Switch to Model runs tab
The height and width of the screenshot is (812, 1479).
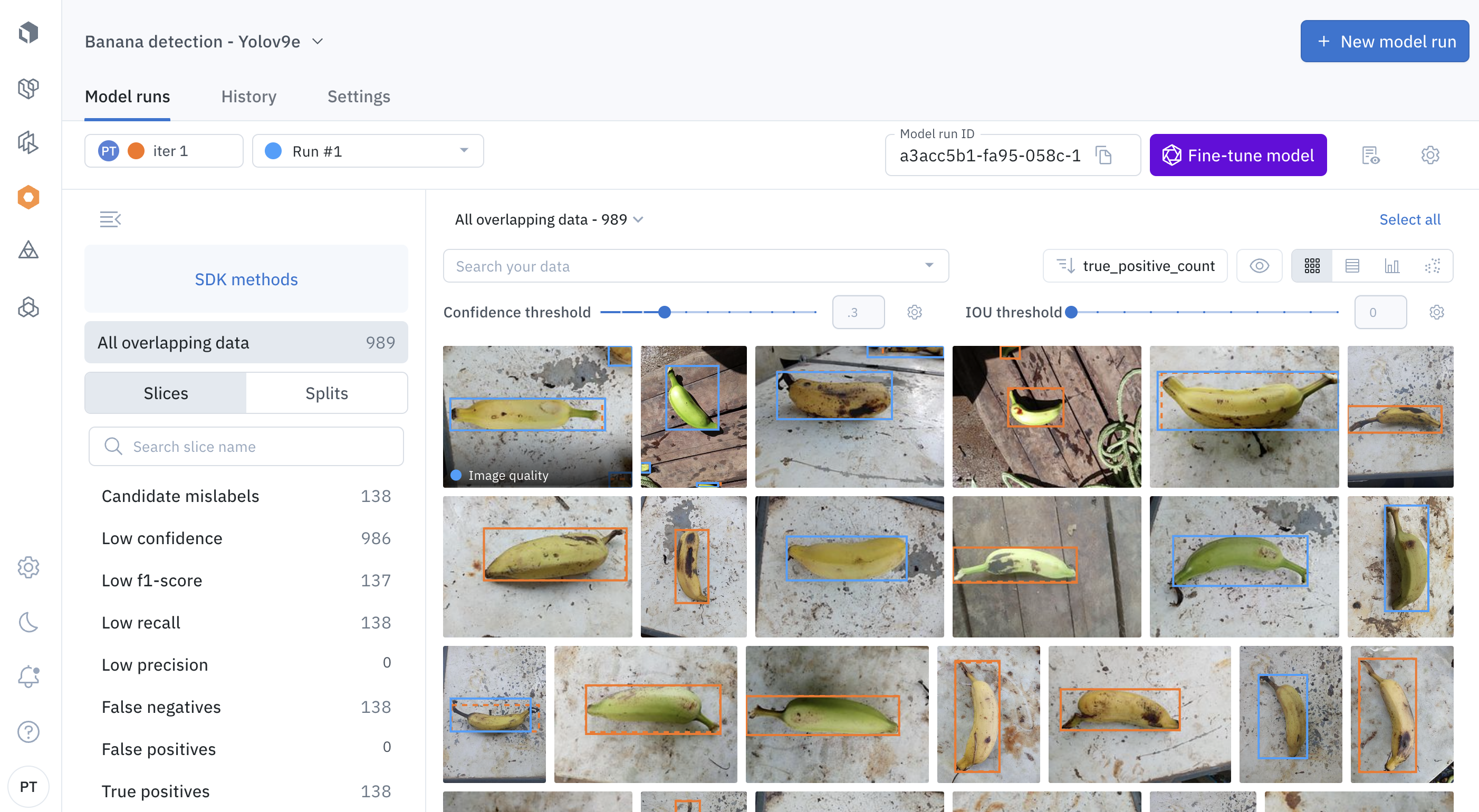(127, 96)
